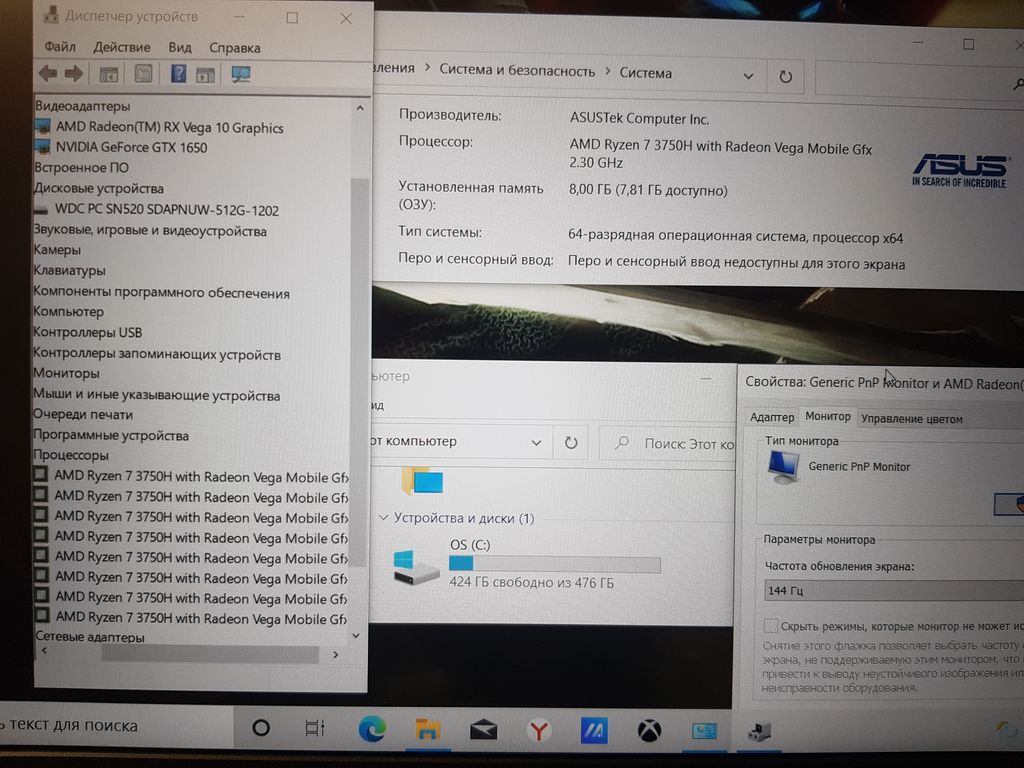Click the scan for hardware changes icon

[241, 74]
